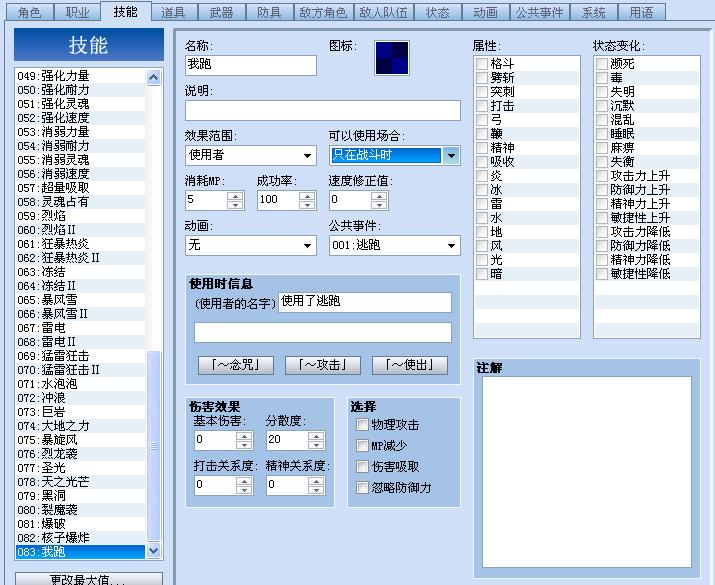
Task: Click the skill icon preview image
Action: (392, 58)
